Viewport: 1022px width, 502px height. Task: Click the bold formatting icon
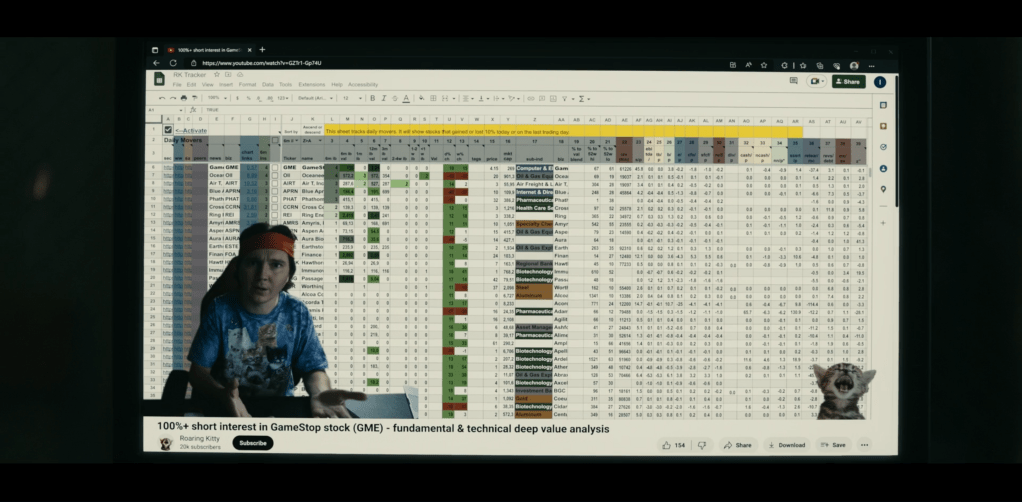click(x=372, y=99)
